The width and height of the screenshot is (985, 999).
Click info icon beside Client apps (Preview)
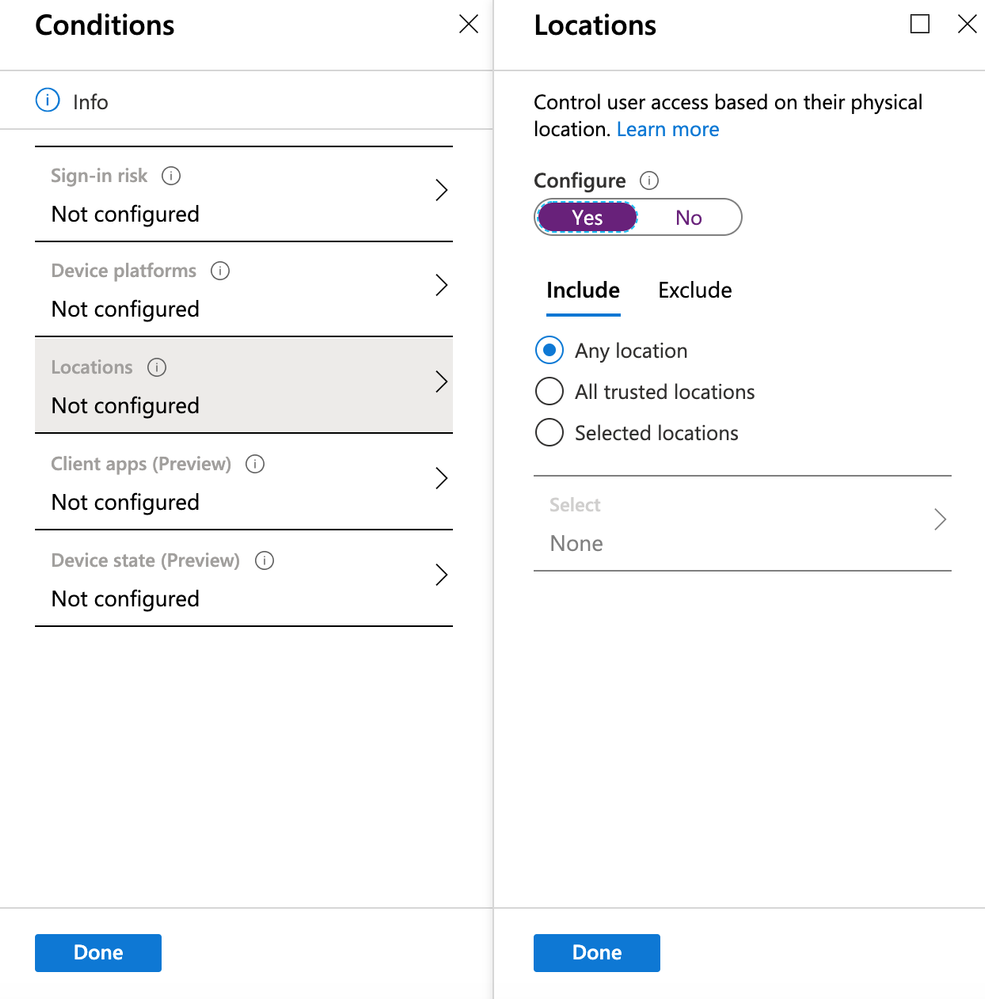tap(255, 464)
